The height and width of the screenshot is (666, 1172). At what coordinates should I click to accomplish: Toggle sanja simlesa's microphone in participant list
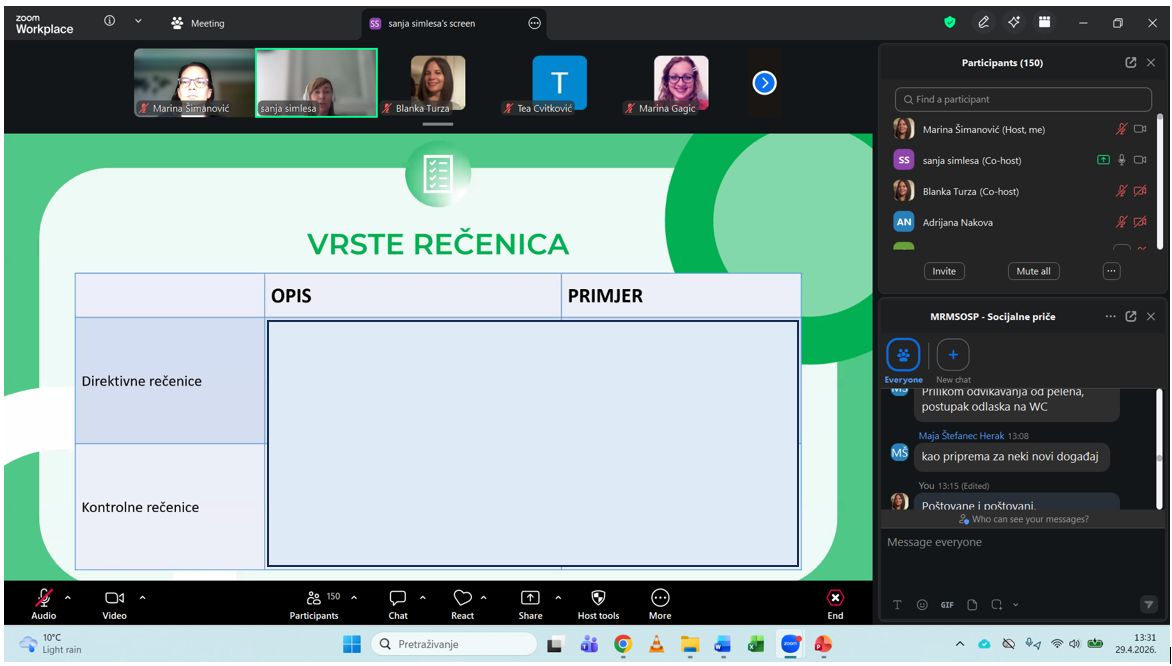click(x=1122, y=160)
